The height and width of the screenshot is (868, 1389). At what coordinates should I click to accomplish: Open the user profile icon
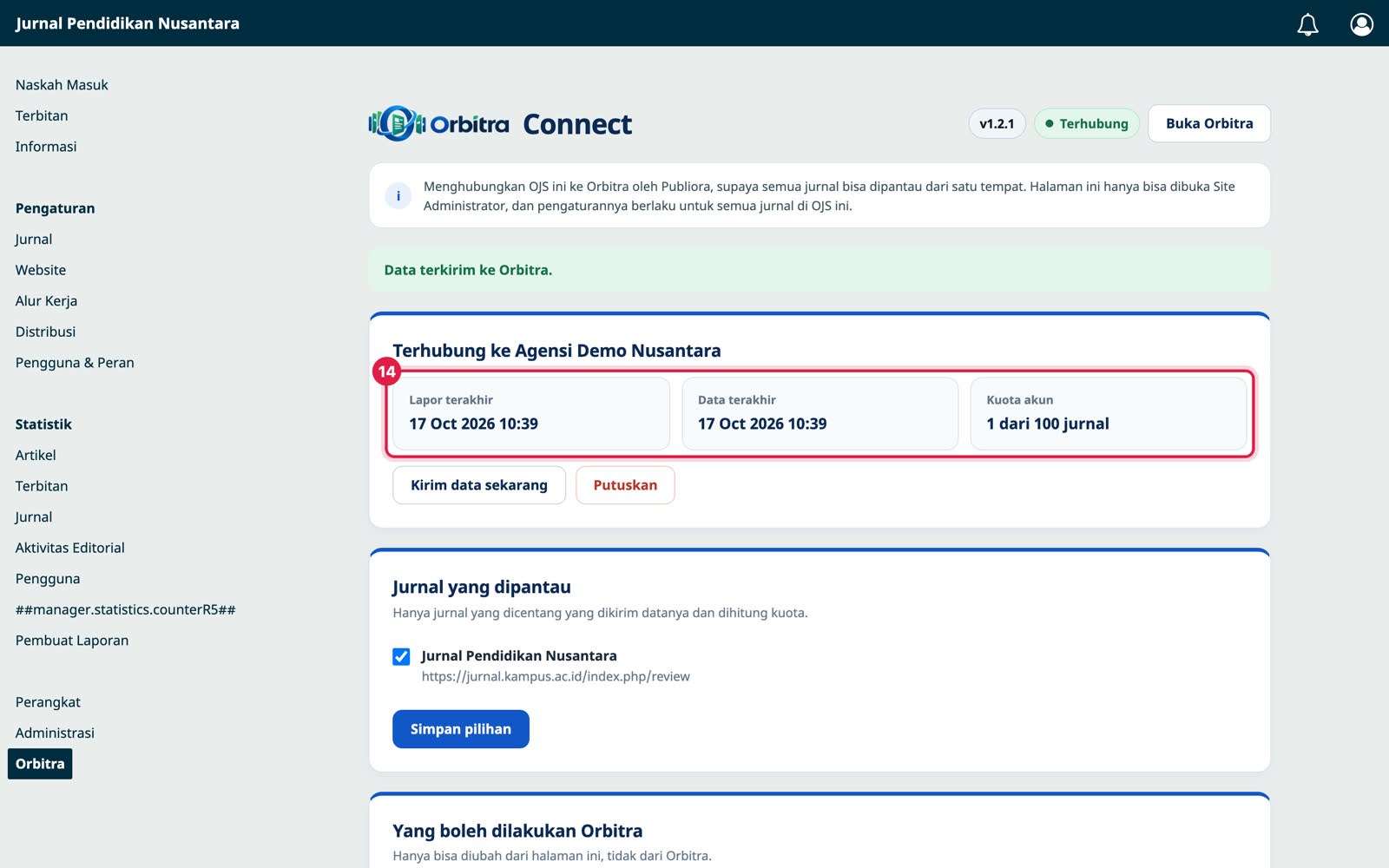(x=1361, y=24)
